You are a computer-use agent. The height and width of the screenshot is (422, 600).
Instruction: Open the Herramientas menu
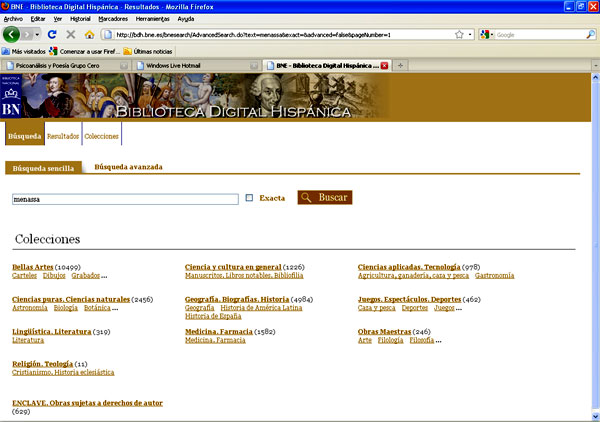[153, 19]
